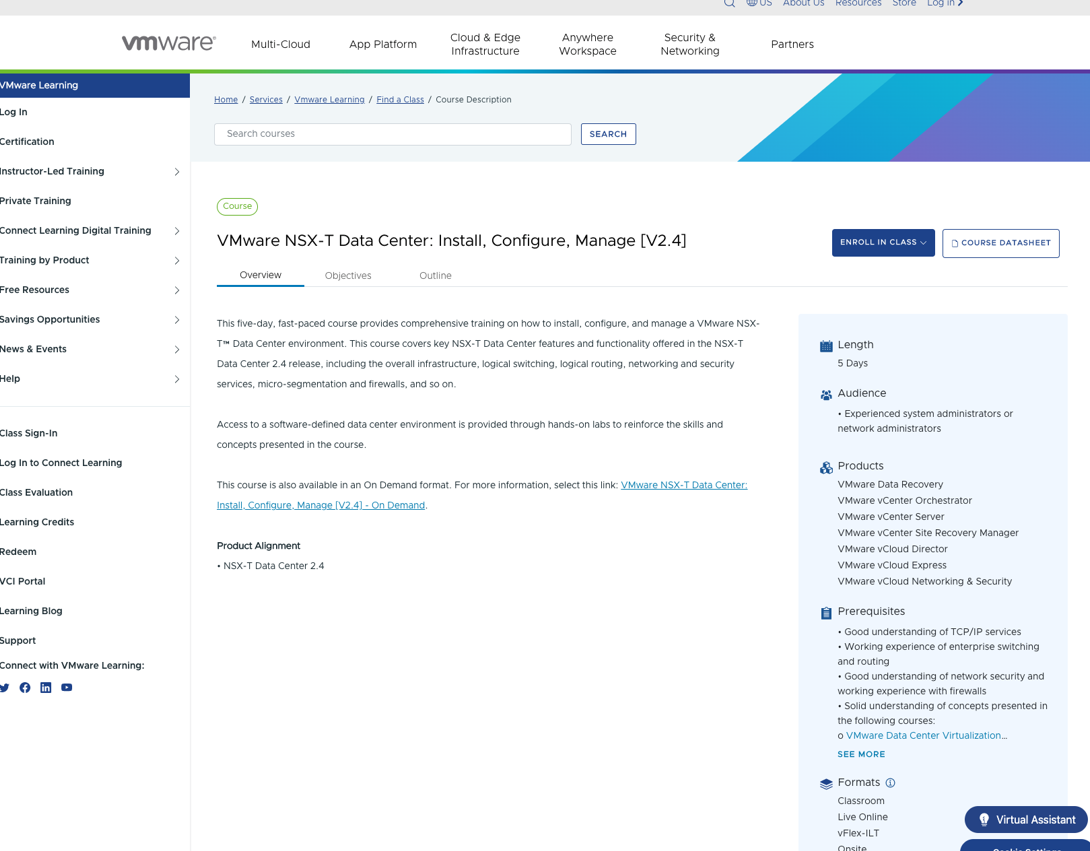Open the Store link at top
1090x851 pixels.
[904, 3]
